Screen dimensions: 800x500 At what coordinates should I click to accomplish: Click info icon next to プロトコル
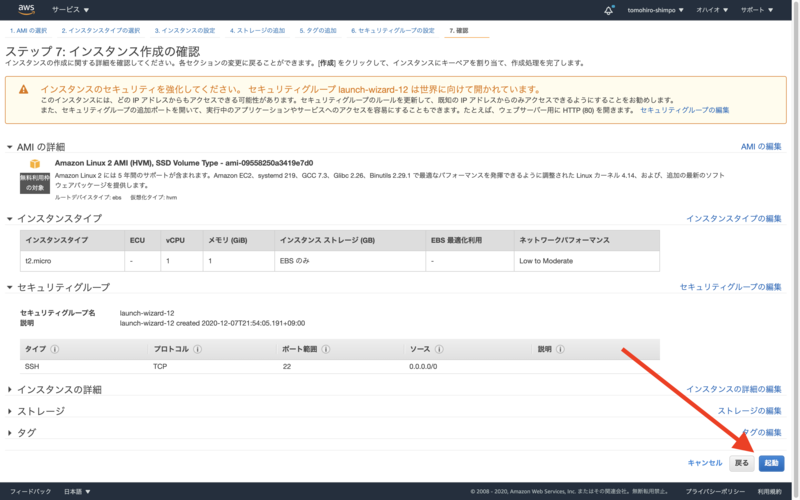click(197, 349)
